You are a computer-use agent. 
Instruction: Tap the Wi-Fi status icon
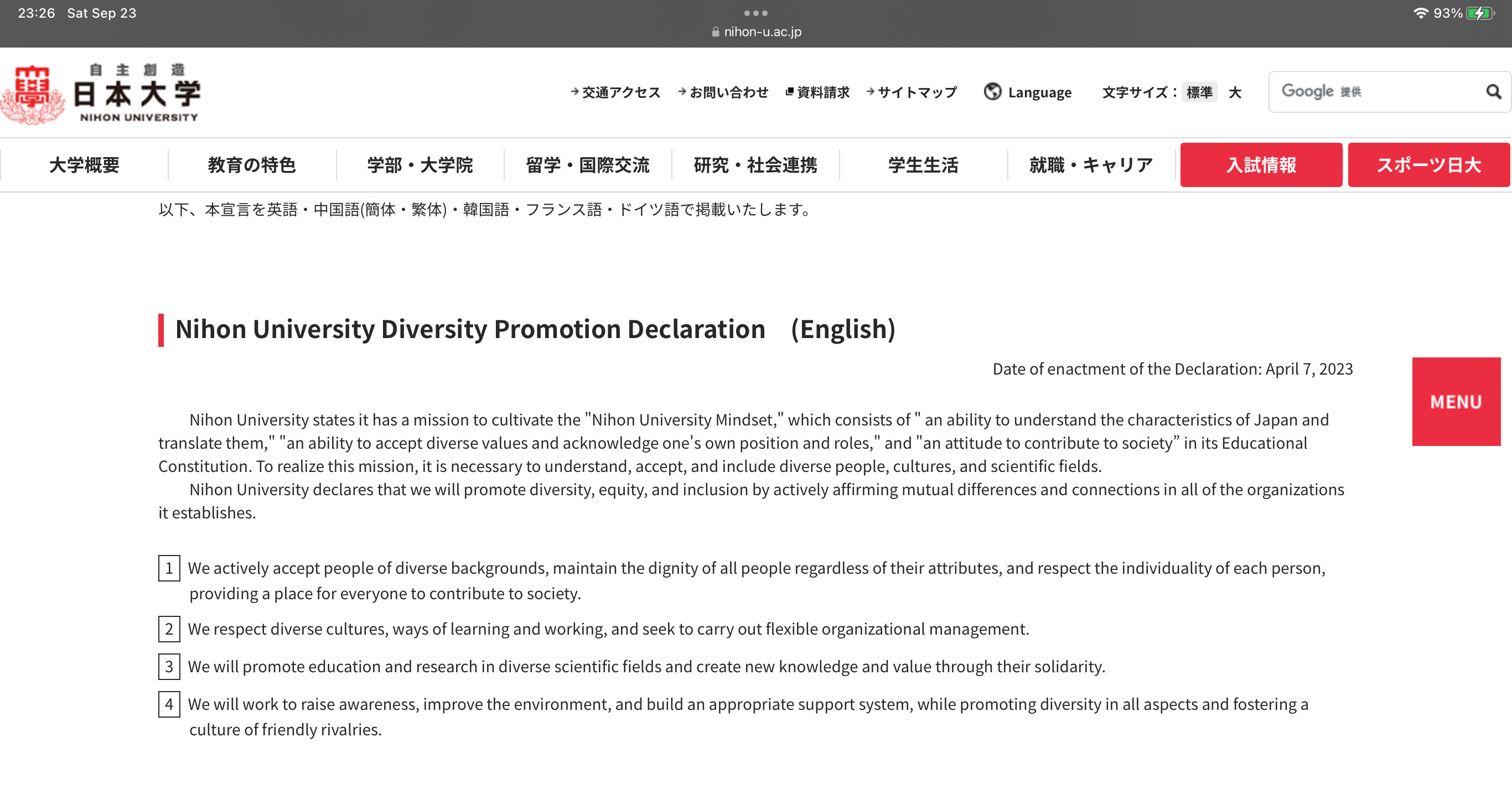1421,13
